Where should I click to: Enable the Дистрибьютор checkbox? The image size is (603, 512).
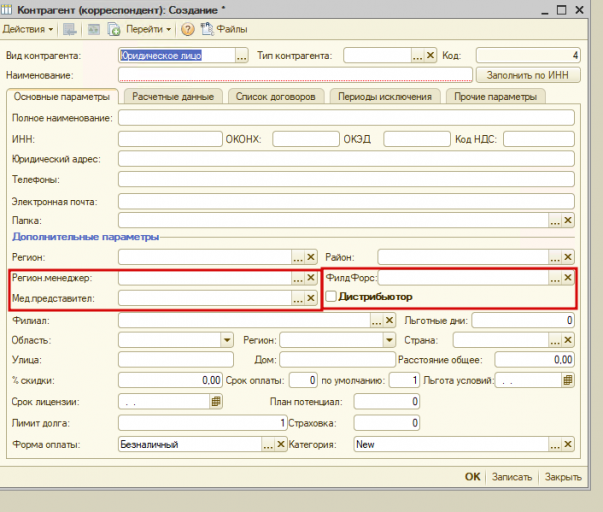tap(331, 297)
